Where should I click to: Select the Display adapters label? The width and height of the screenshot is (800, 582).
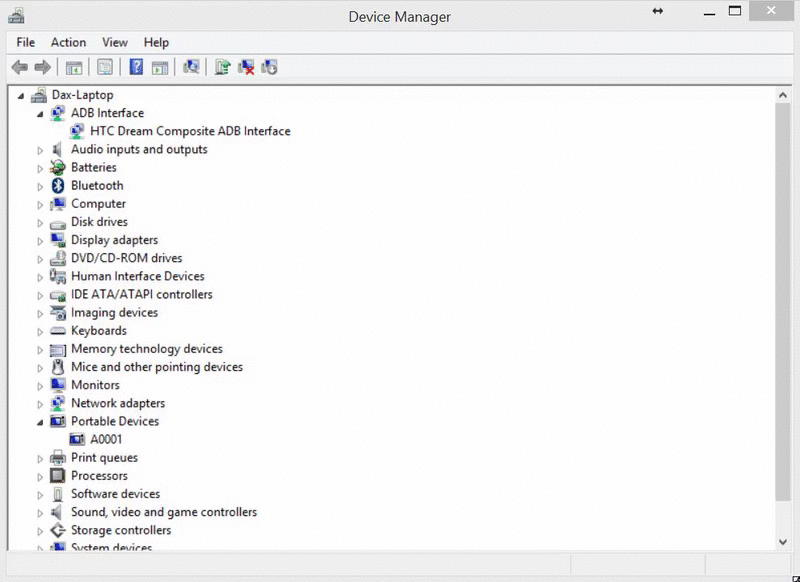114,240
